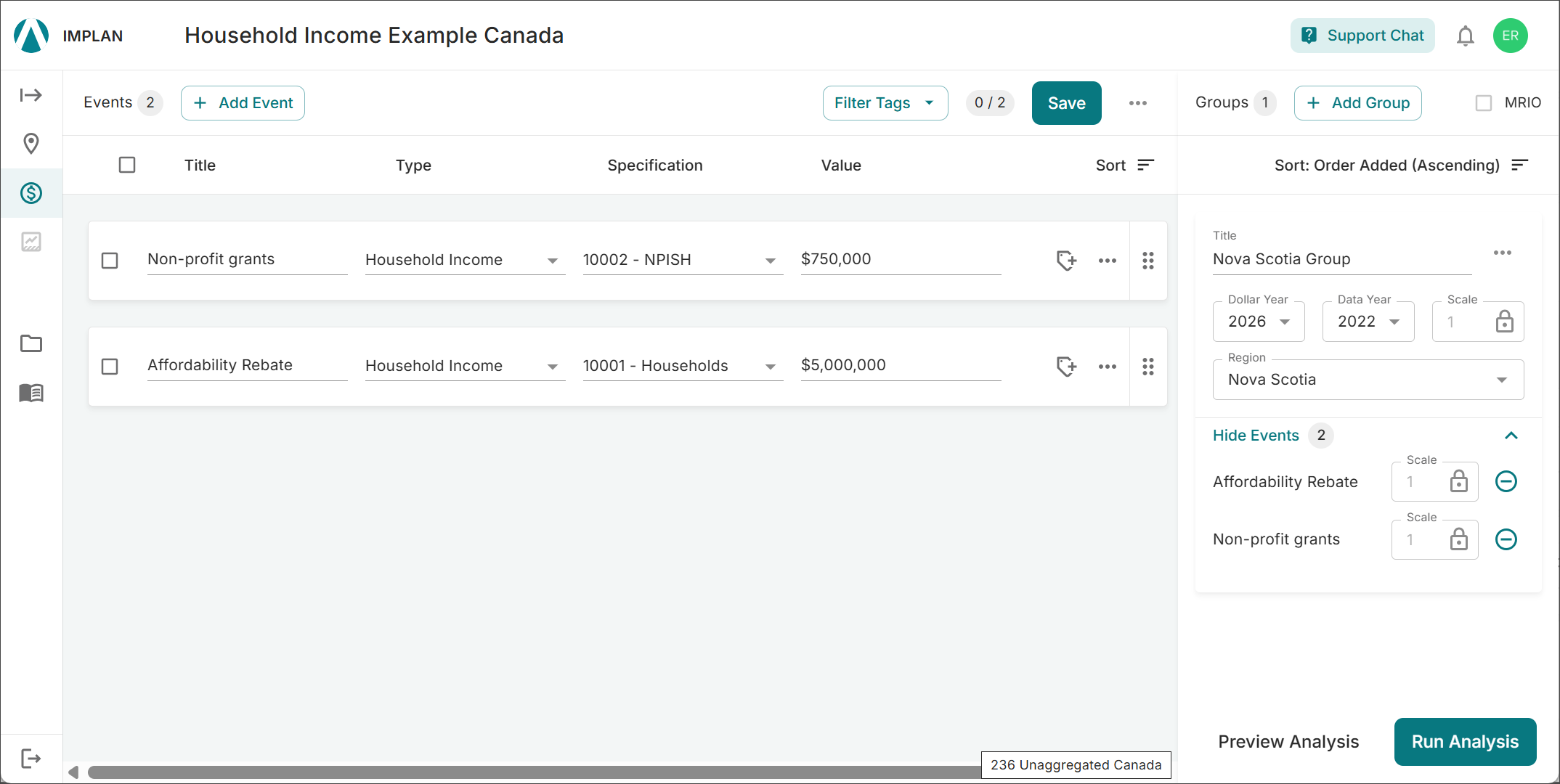Click the IMPLAN logo icon
The height and width of the screenshot is (784, 1560).
[x=31, y=36]
